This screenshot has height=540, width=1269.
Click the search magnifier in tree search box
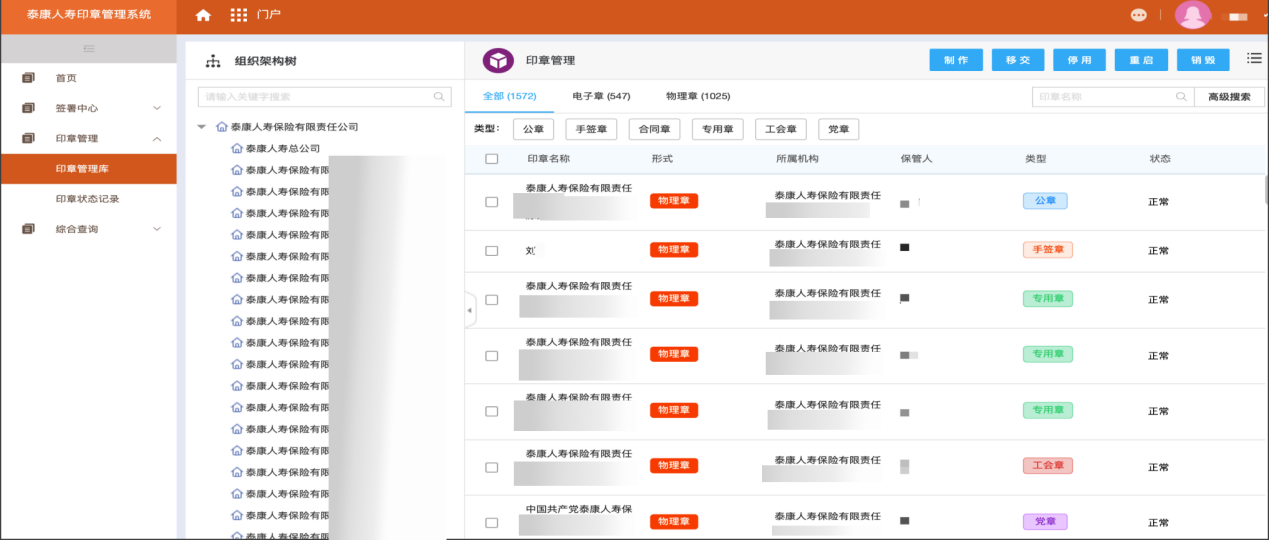pyautogui.click(x=439, y=97)
